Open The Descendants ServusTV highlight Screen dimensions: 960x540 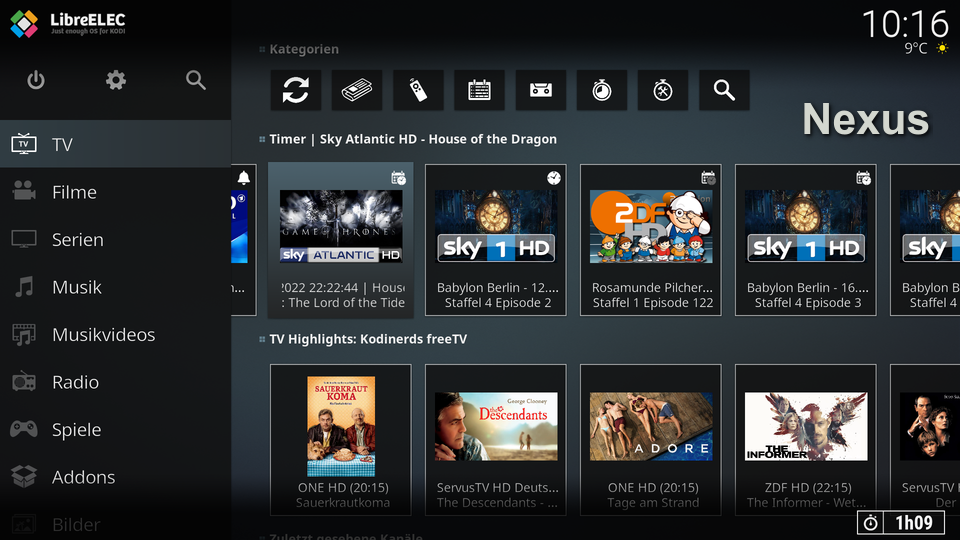pos(496,440)
